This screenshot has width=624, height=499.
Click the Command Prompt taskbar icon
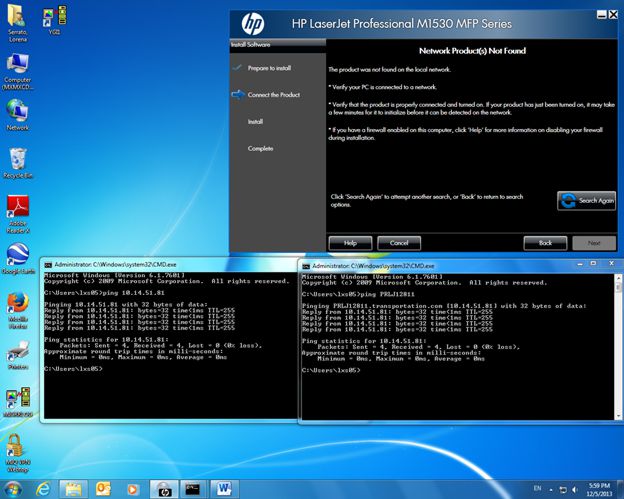192,488
